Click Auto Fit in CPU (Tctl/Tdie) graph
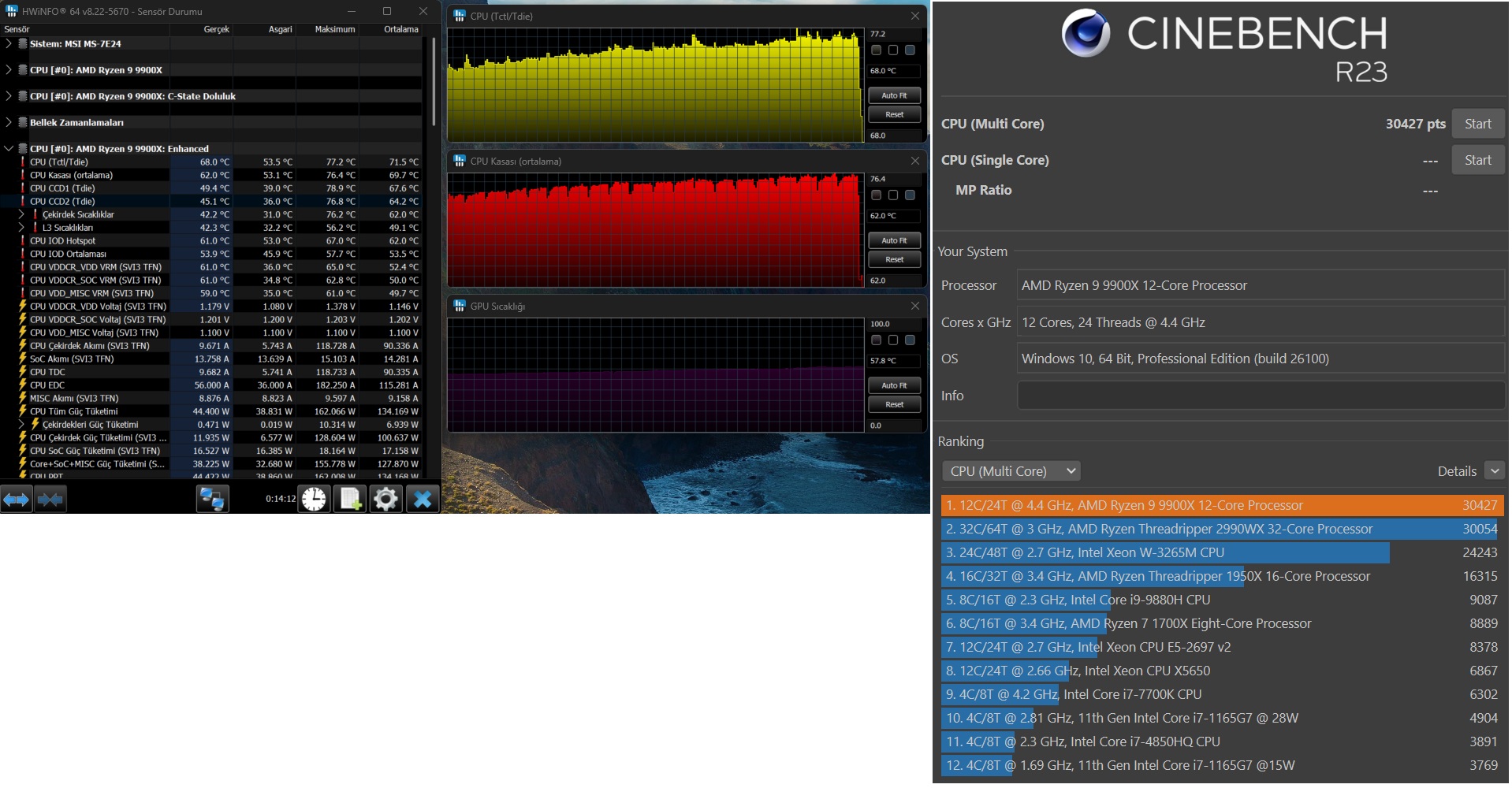Image resolution: width=1512 pixels, height=788 pixels. [x=894, y=95]
